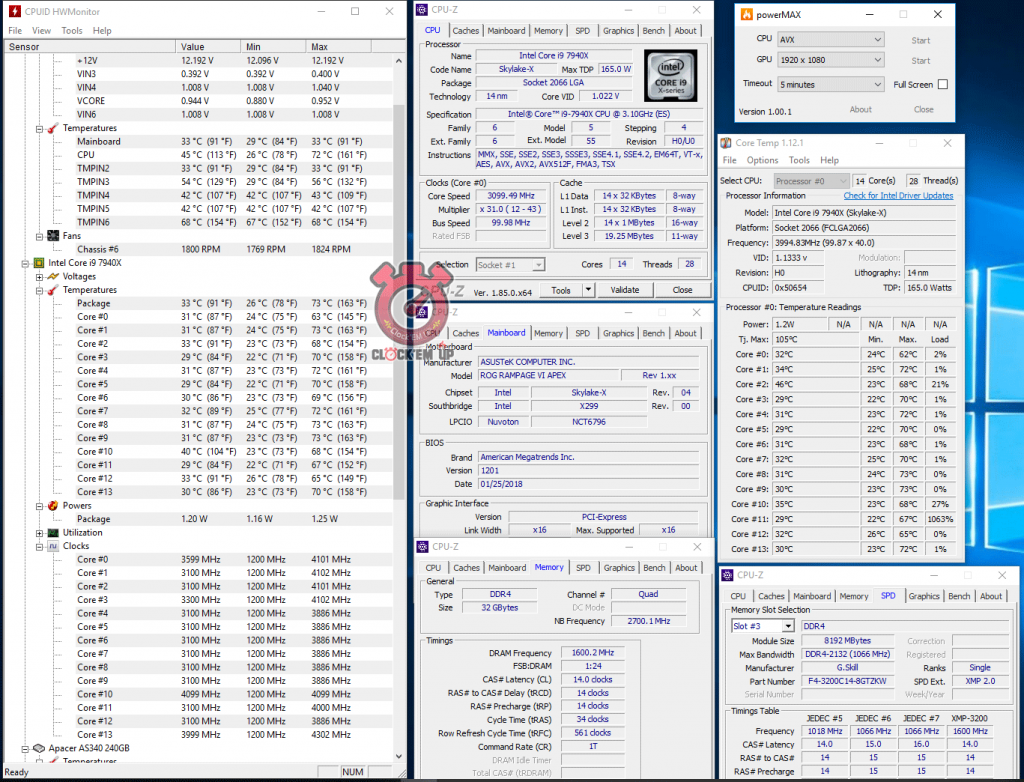
Task: Click the Apacer AS340 240GB drive icon
Action: click(39, 748)
